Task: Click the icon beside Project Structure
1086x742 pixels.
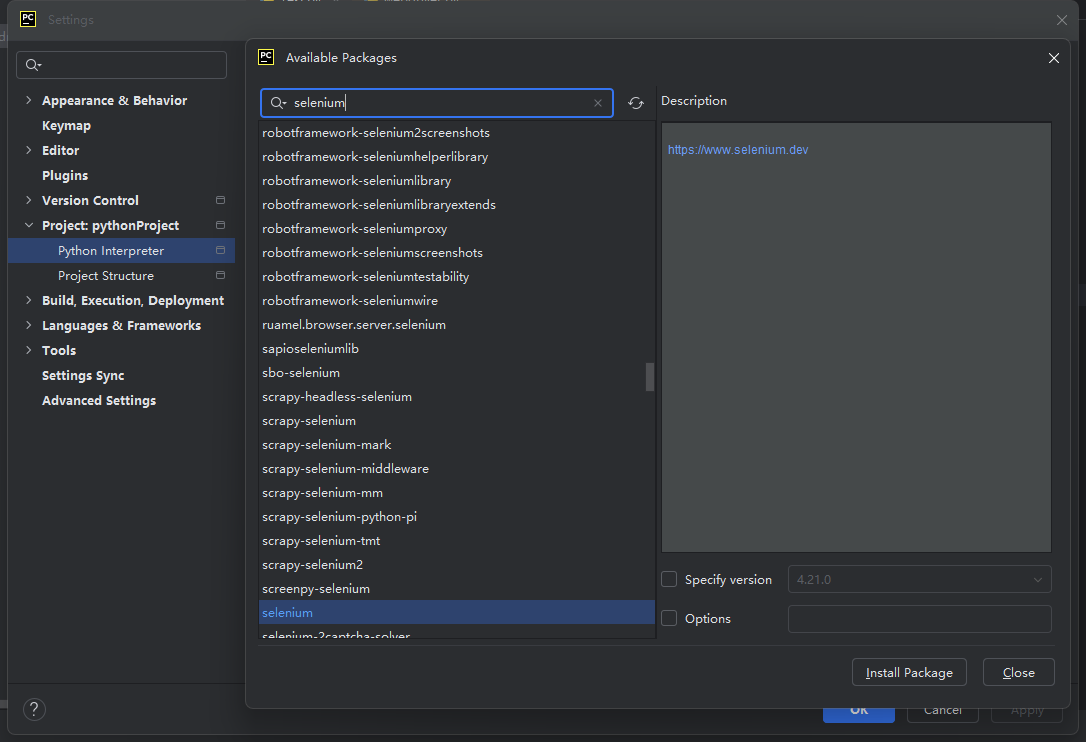Action: click(219, 275)
